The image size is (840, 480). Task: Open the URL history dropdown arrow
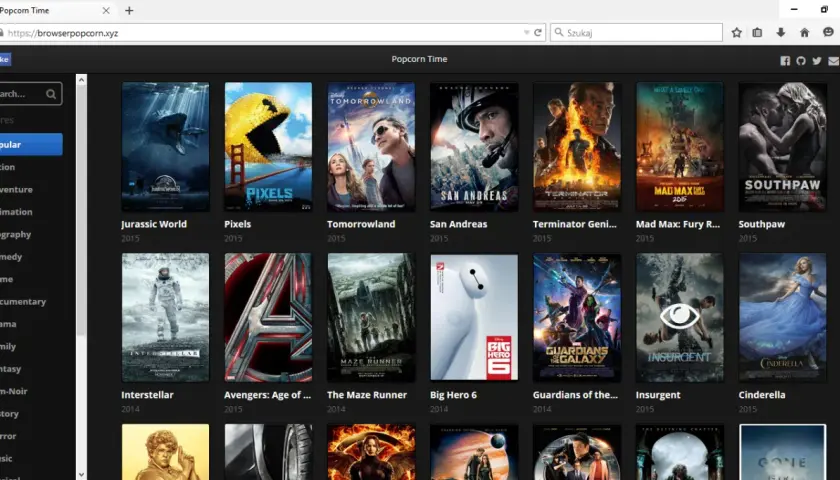coord(526,33)
